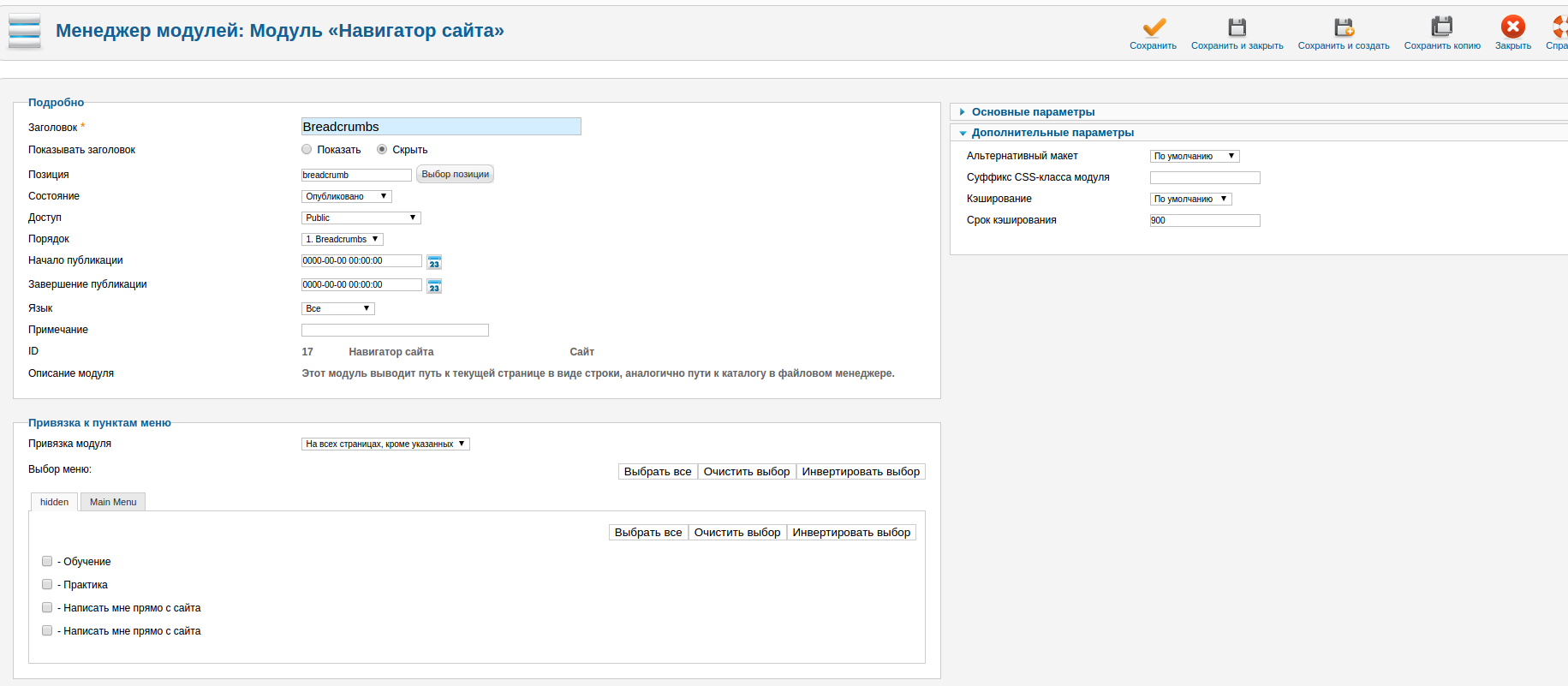Expand the Основные параметры section
Image resolution: width=1568 pixels, height=686 pixels.
coord(1033,112)
